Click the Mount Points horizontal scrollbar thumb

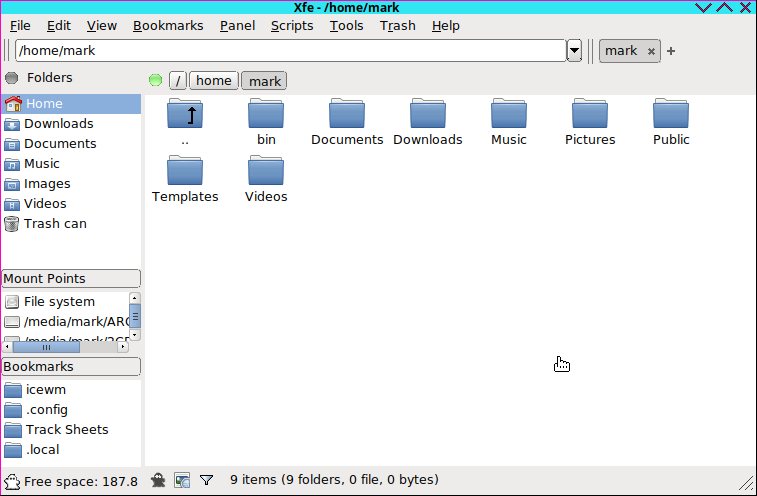tap(46, 347)
